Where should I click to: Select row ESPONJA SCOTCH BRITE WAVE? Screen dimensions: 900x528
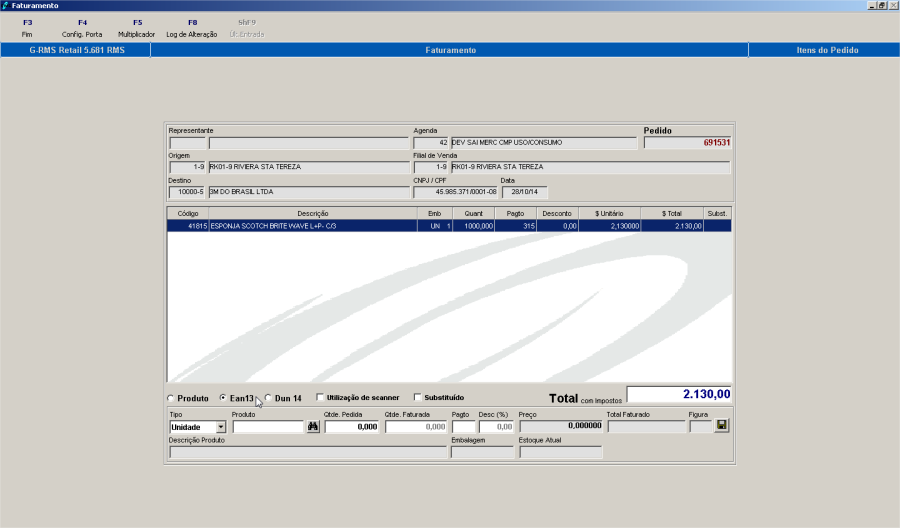pos(449,226)
